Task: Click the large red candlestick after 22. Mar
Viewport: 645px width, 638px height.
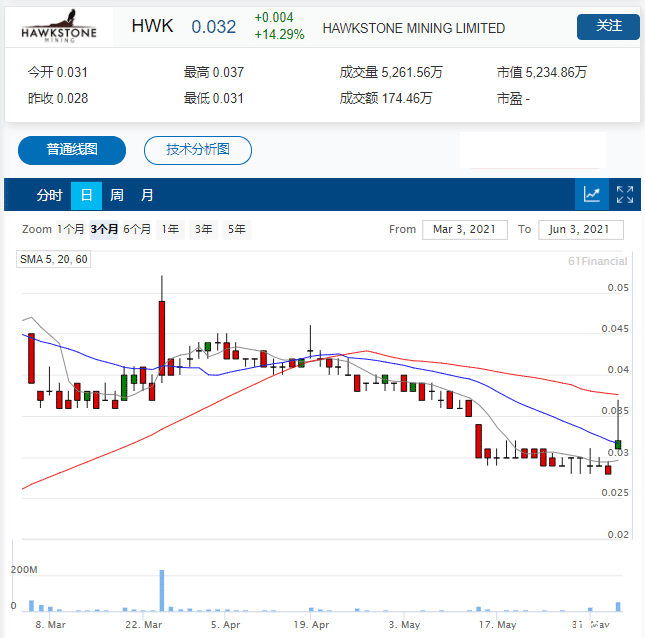Action: [162, 338]
